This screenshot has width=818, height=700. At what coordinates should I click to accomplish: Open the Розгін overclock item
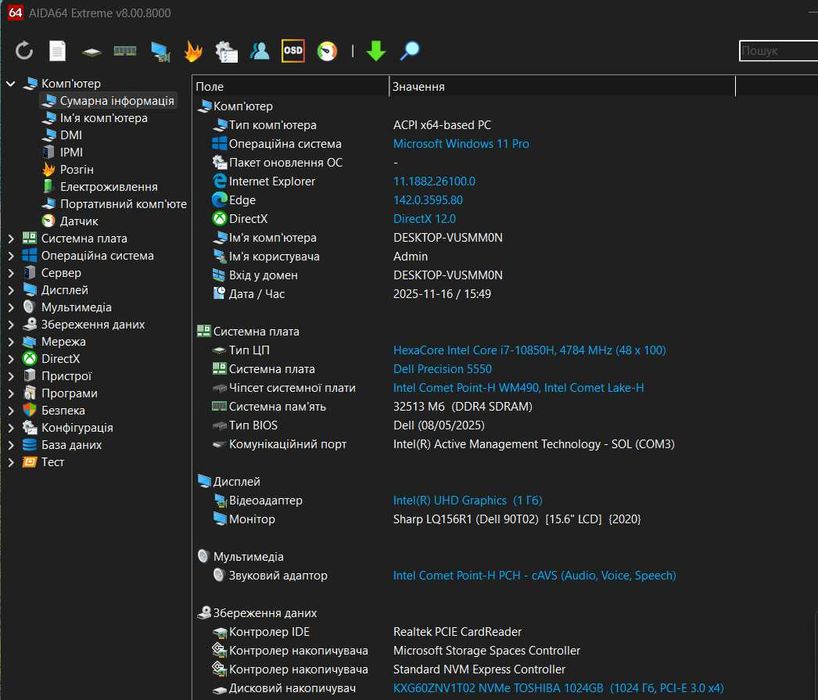coord(77,170)
